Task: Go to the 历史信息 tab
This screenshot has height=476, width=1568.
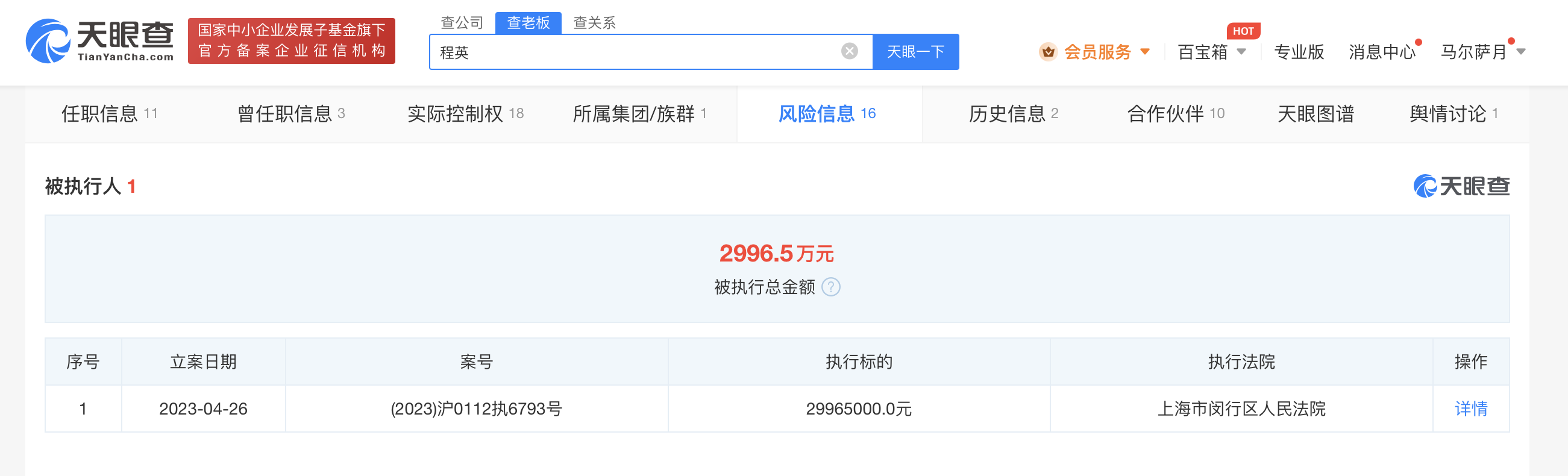Action: [1013, 114]
